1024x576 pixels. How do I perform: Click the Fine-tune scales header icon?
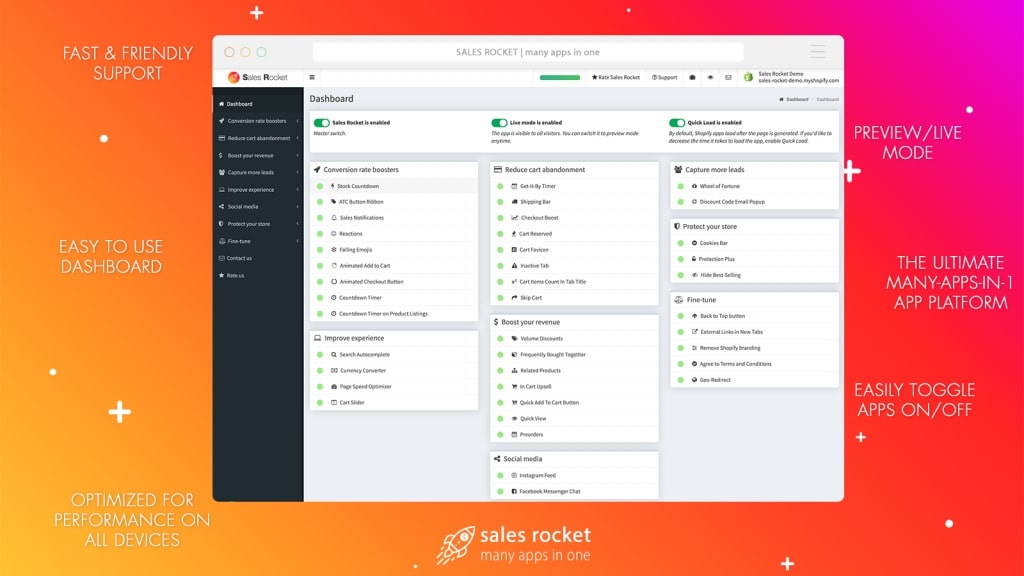(x=679, y=300)
